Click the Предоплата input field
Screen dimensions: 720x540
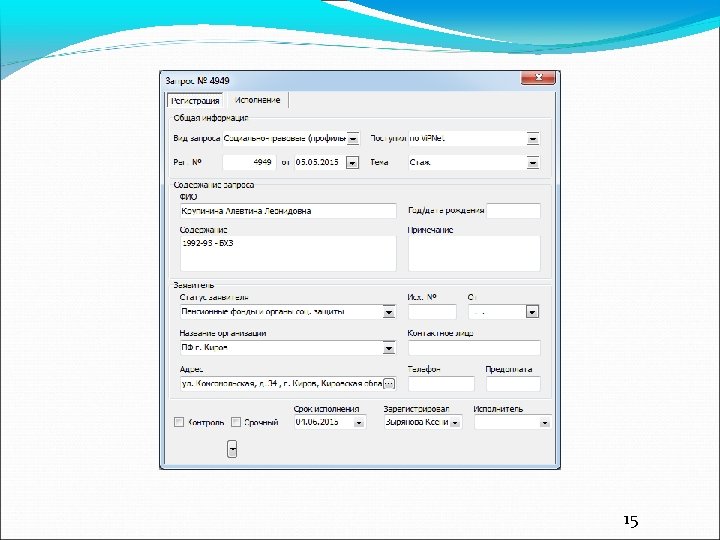(513, 384)
